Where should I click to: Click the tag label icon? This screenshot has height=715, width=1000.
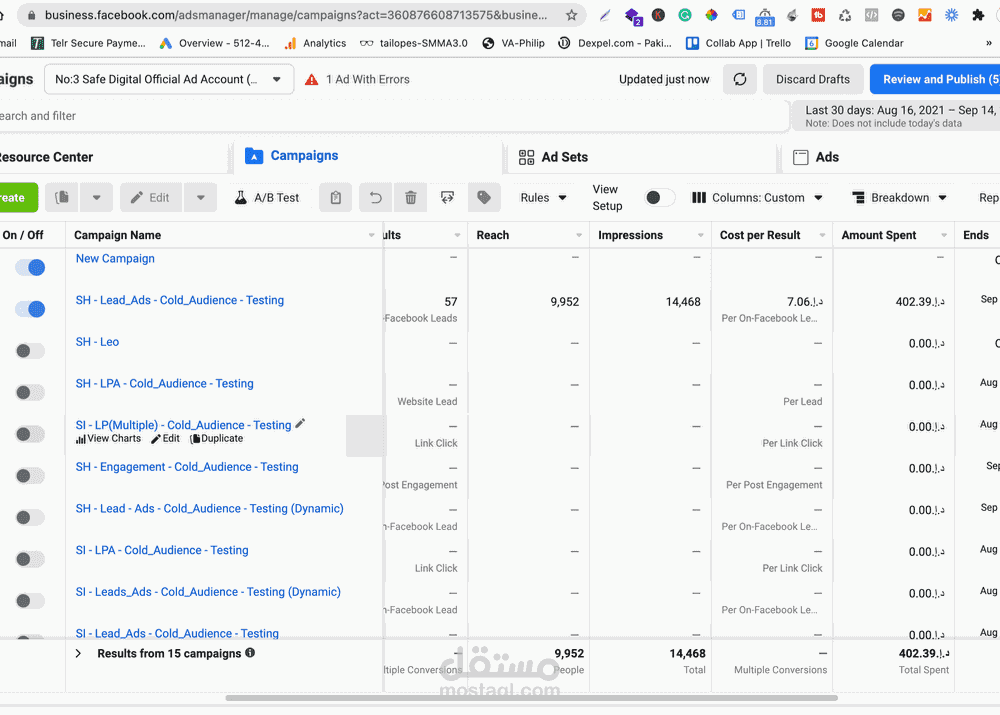click(x=484, y=198)
